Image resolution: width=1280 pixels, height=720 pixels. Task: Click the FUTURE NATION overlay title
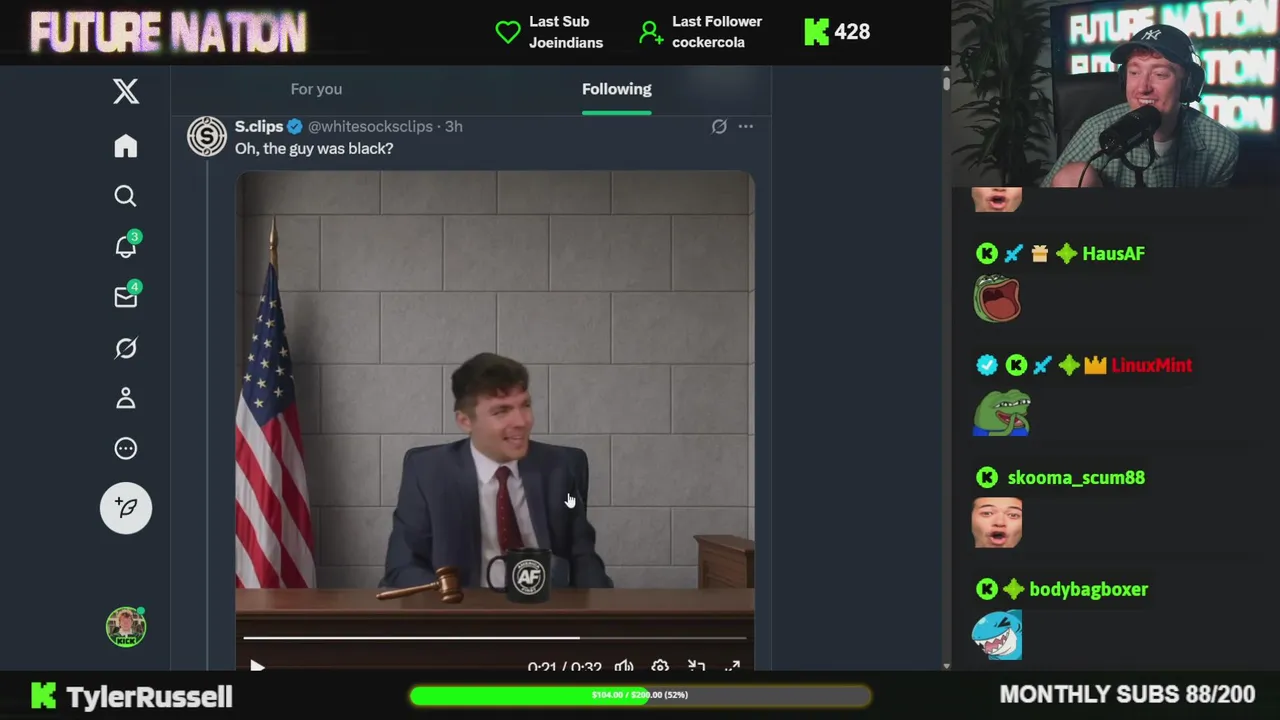coord(168,33)
